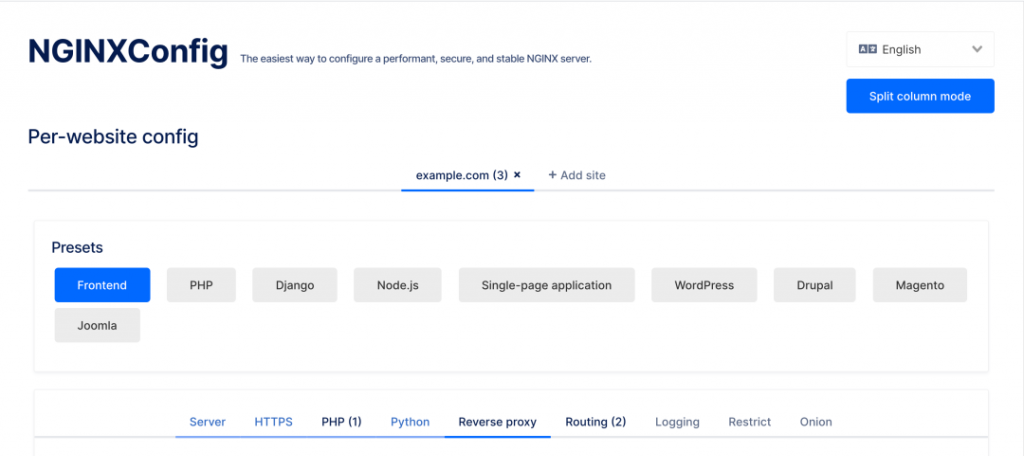Go to the Restrict tab
The height and width of the screenshot is (456, 1024).
(750, 422)
